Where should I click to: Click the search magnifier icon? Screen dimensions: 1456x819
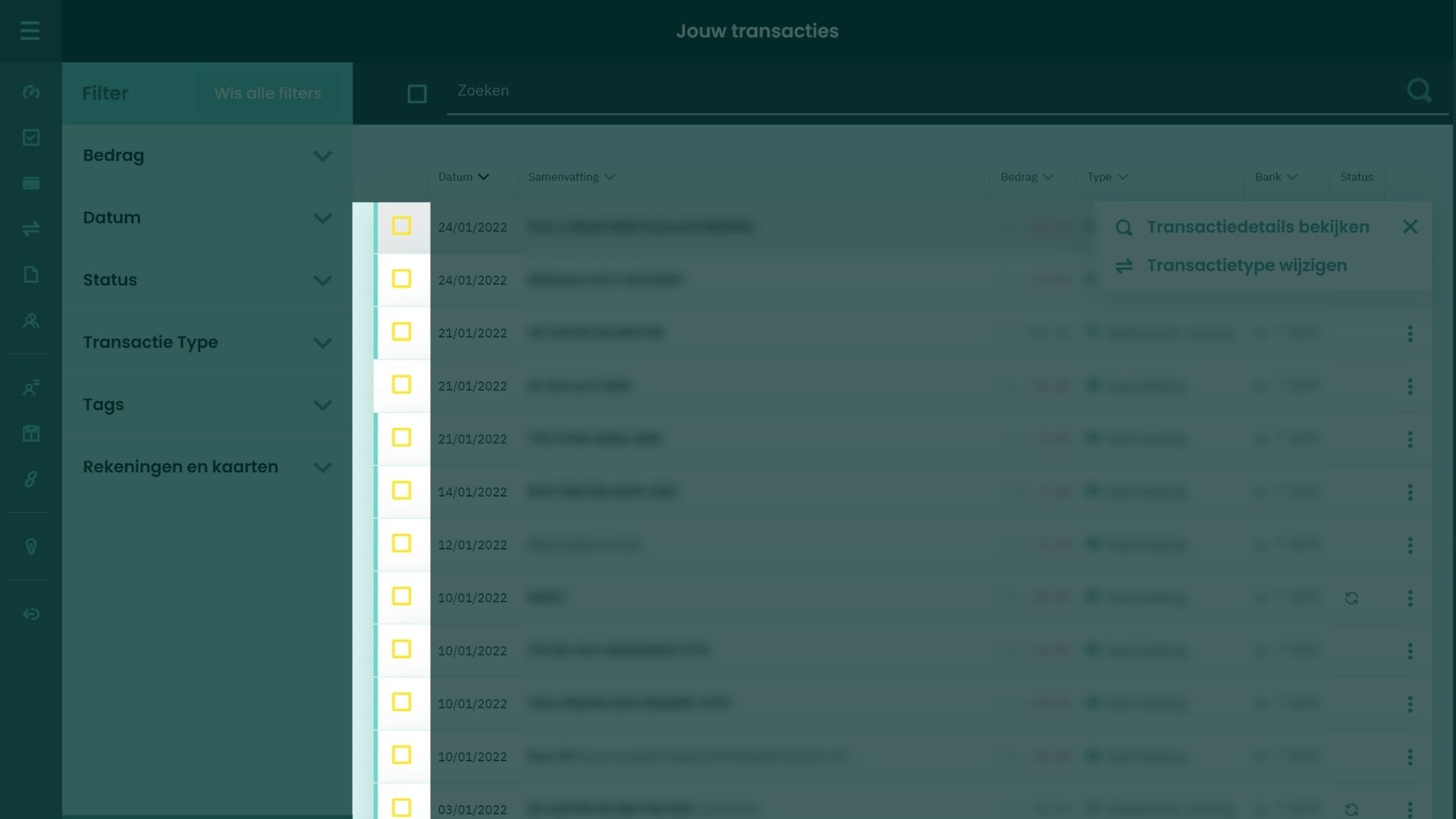click(x=1419, y=91)
